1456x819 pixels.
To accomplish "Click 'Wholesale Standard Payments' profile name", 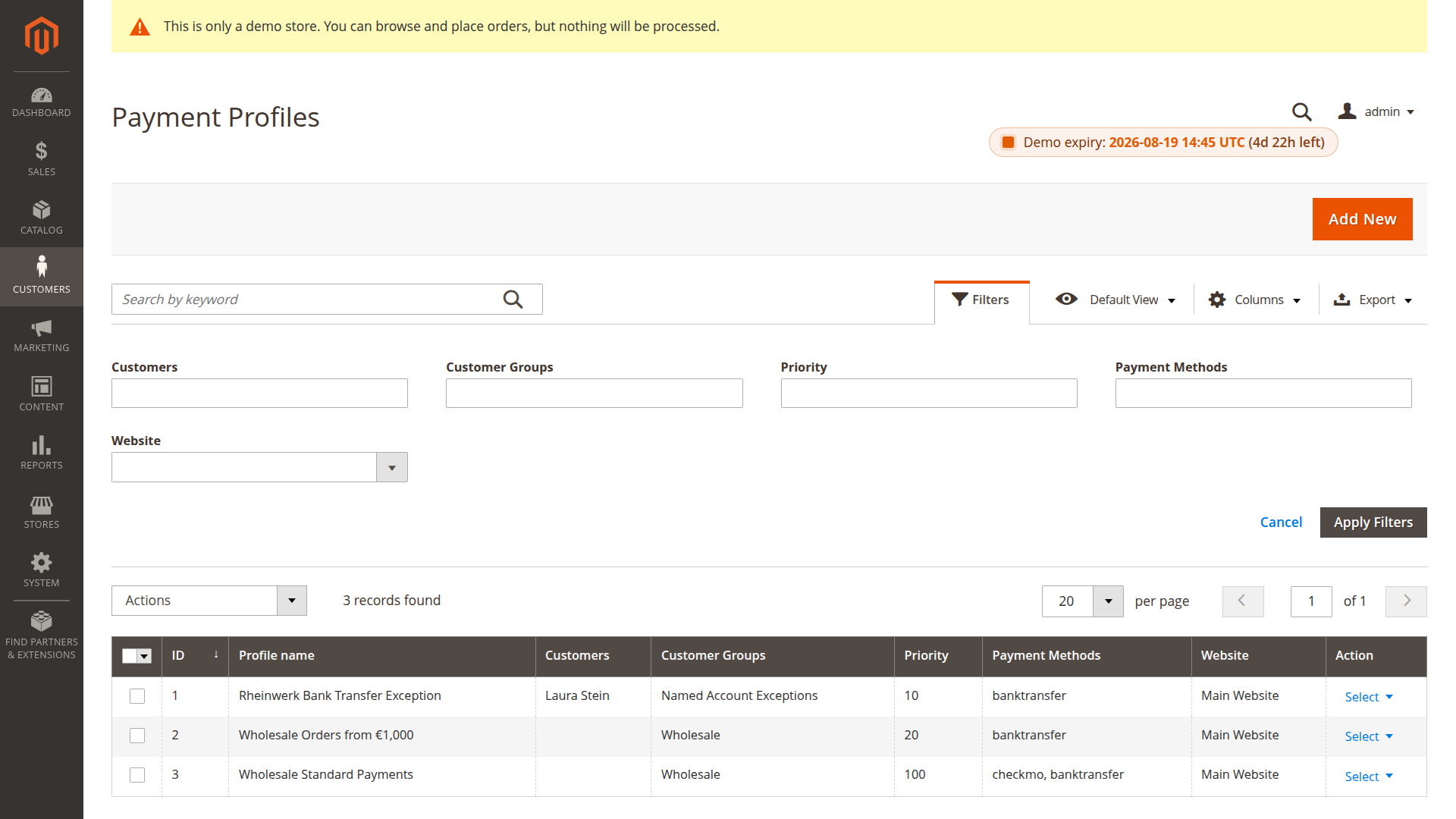I will (326, 775).
